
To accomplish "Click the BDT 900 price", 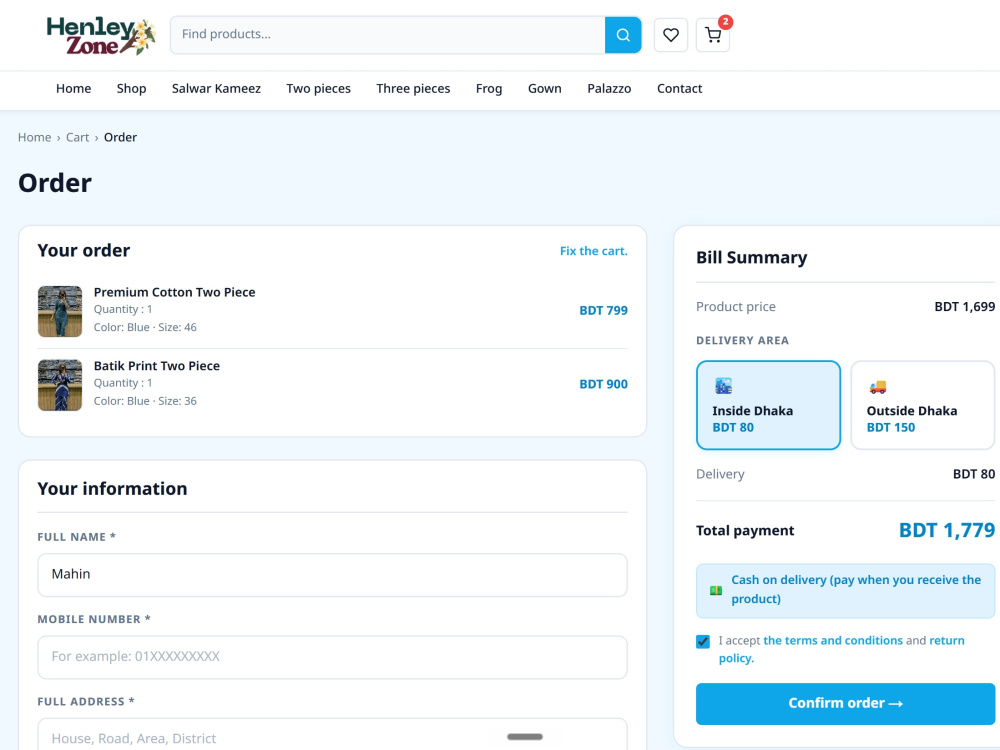I will tap(603, 384).
